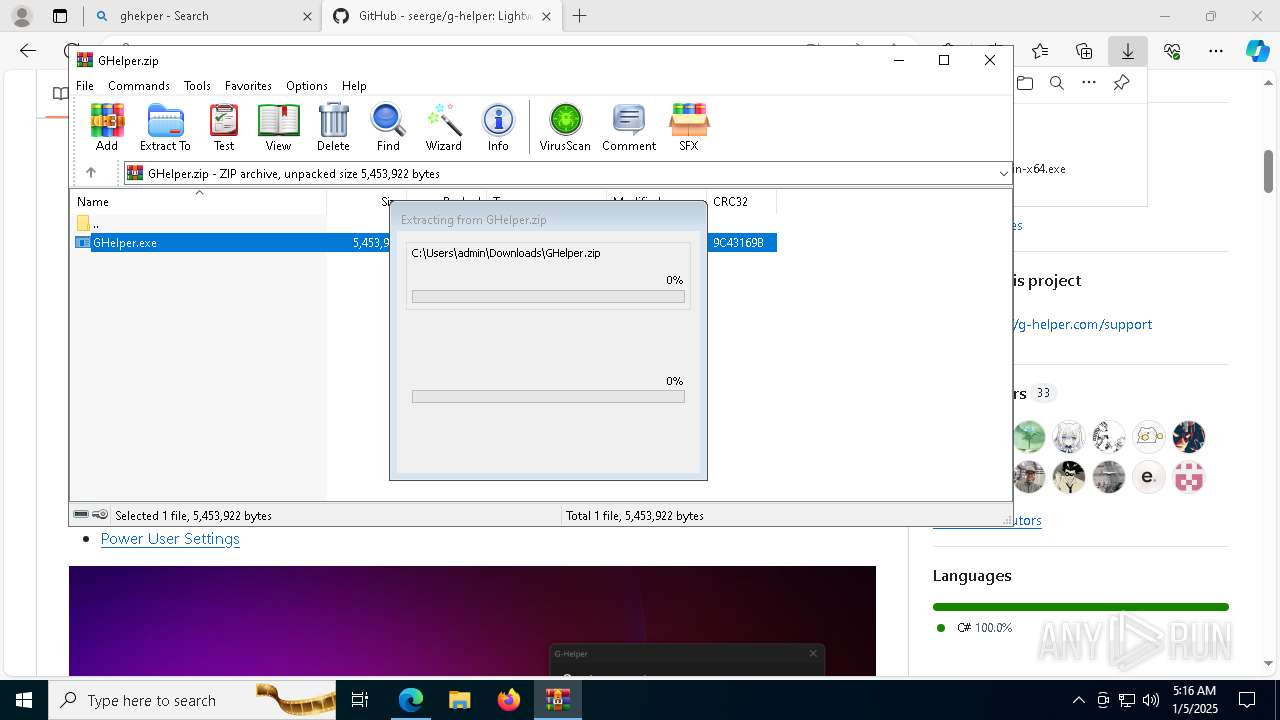Image resolution: width=1280 pixels, height=720 pixels.
Task: Click the total extraction progress bar
Action: pyautogui.click(x=548, y=397)
